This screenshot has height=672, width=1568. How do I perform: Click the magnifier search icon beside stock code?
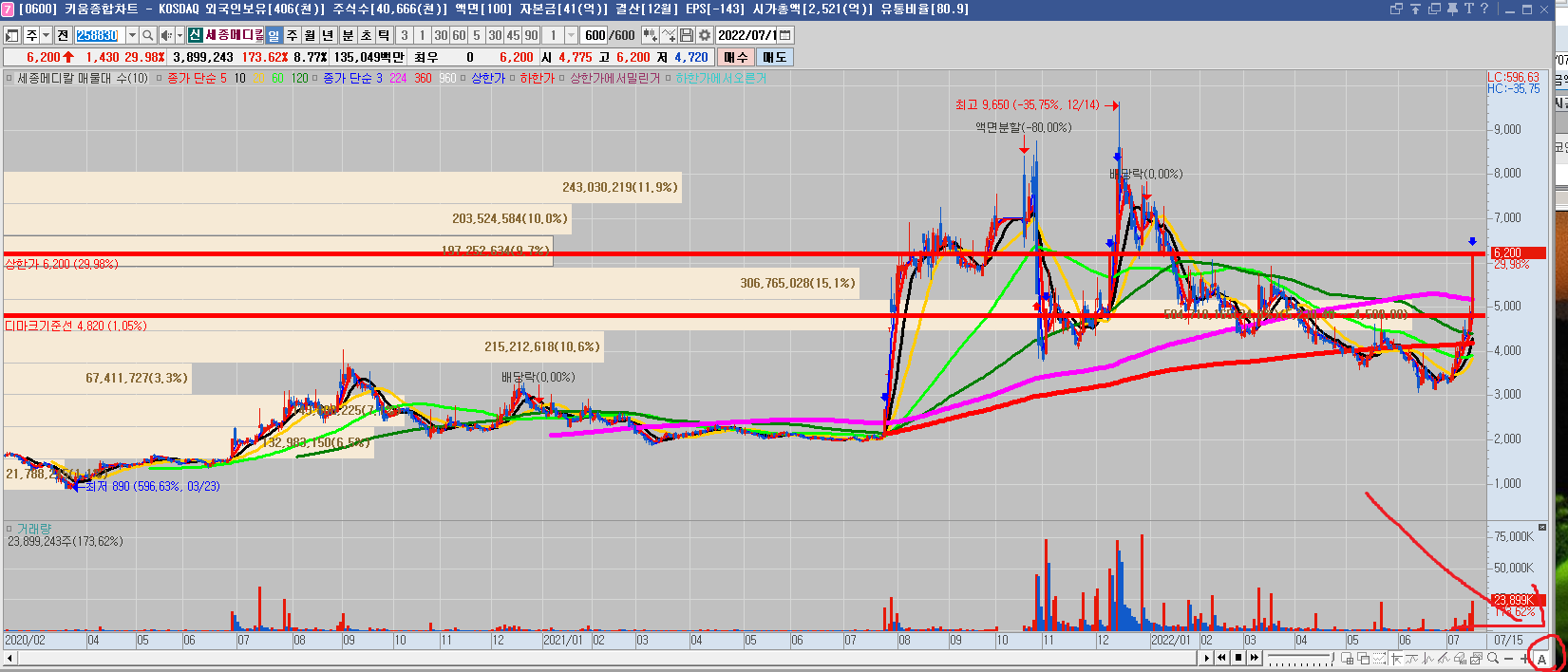[148, 35]
